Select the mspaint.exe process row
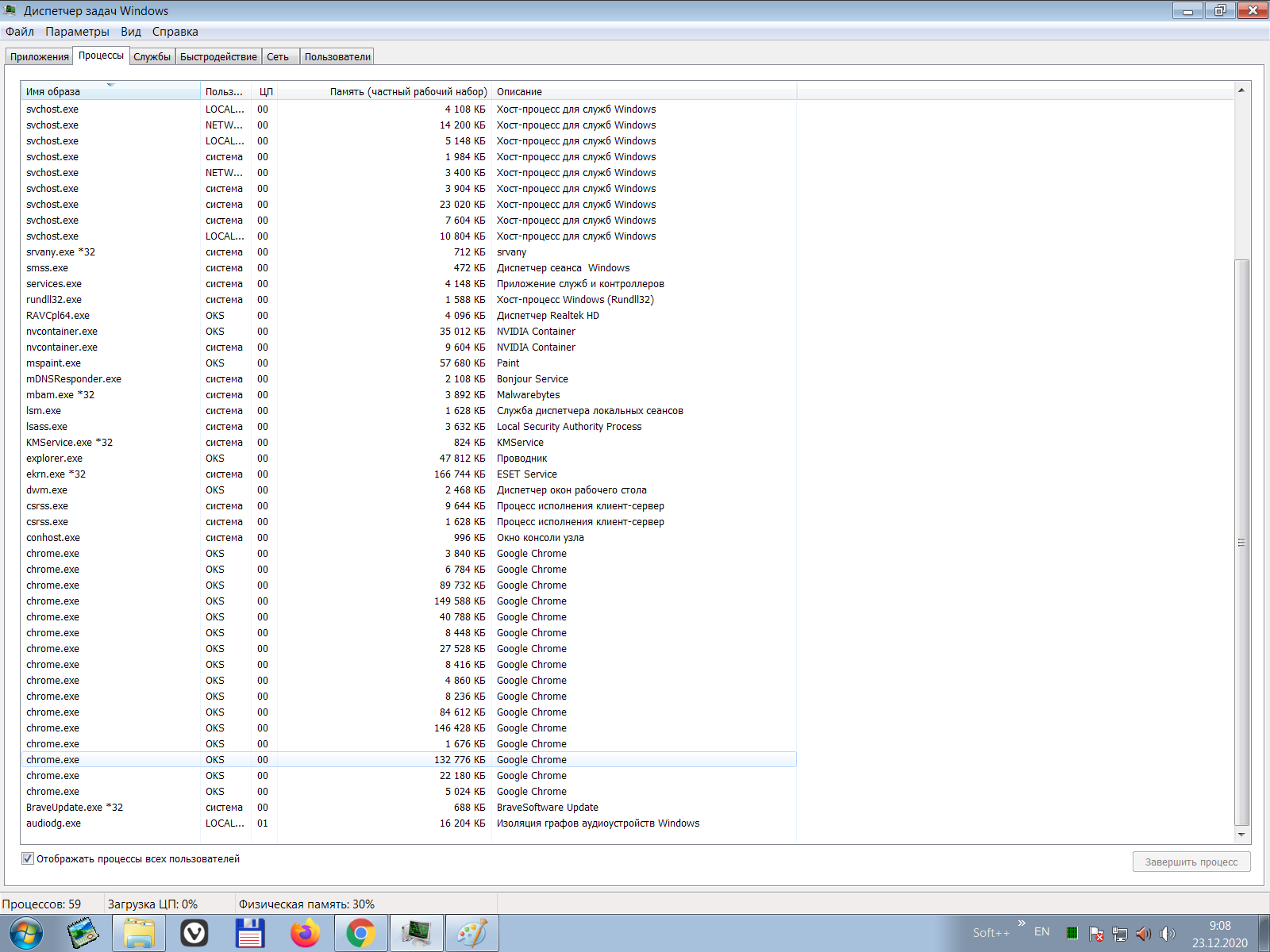The image size is (1270, 952). 409,363
